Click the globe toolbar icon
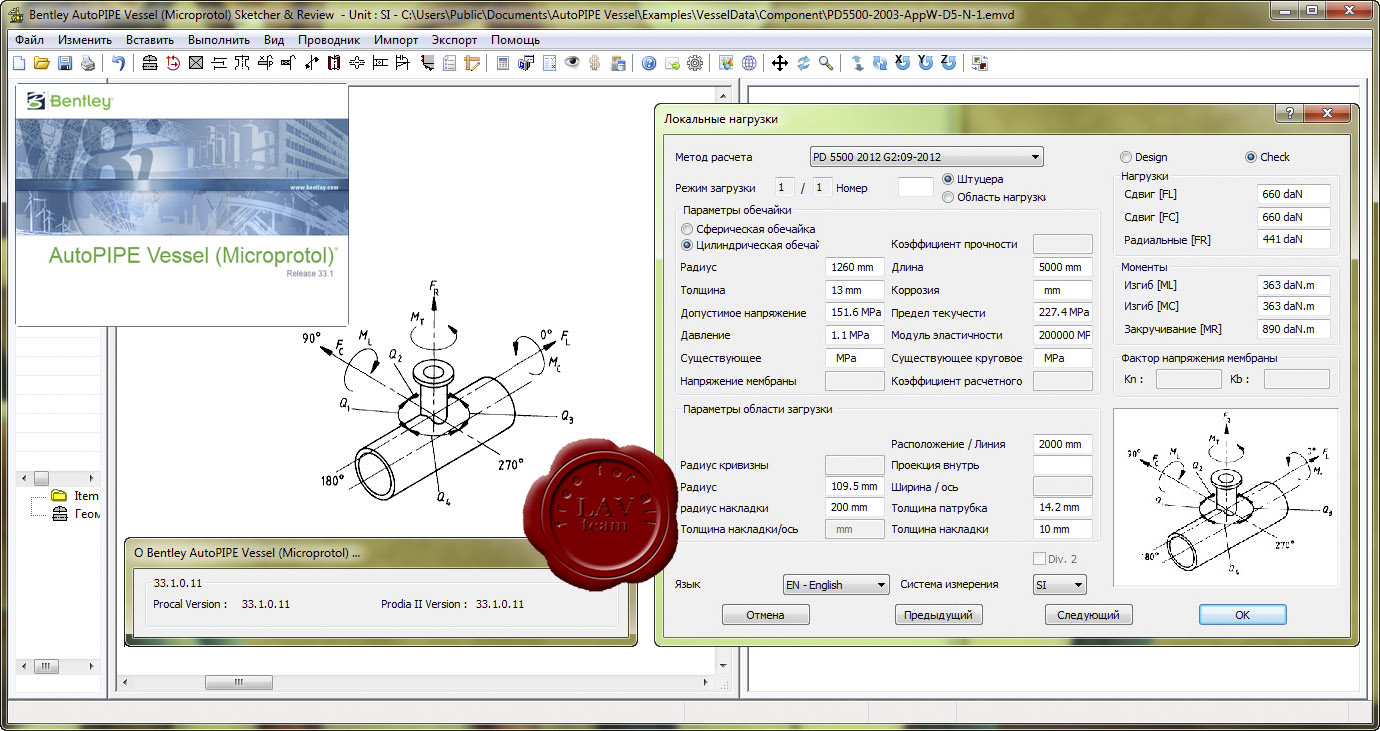This screenshot has height=731, width=1380. pos(749,63)
